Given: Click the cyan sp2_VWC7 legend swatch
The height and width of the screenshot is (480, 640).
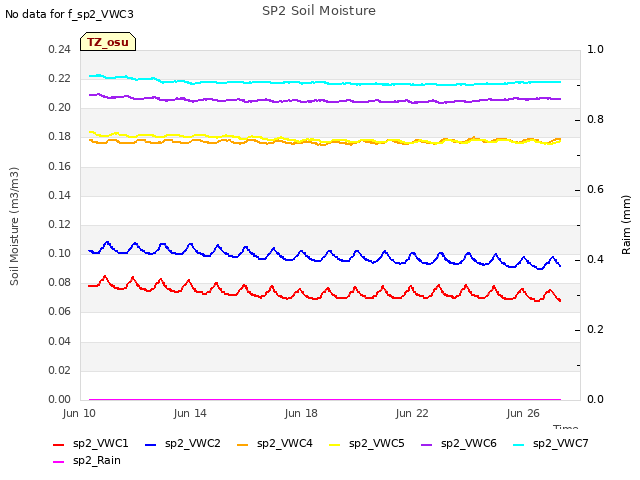Looking at the screenshot, I should (519, 445).
